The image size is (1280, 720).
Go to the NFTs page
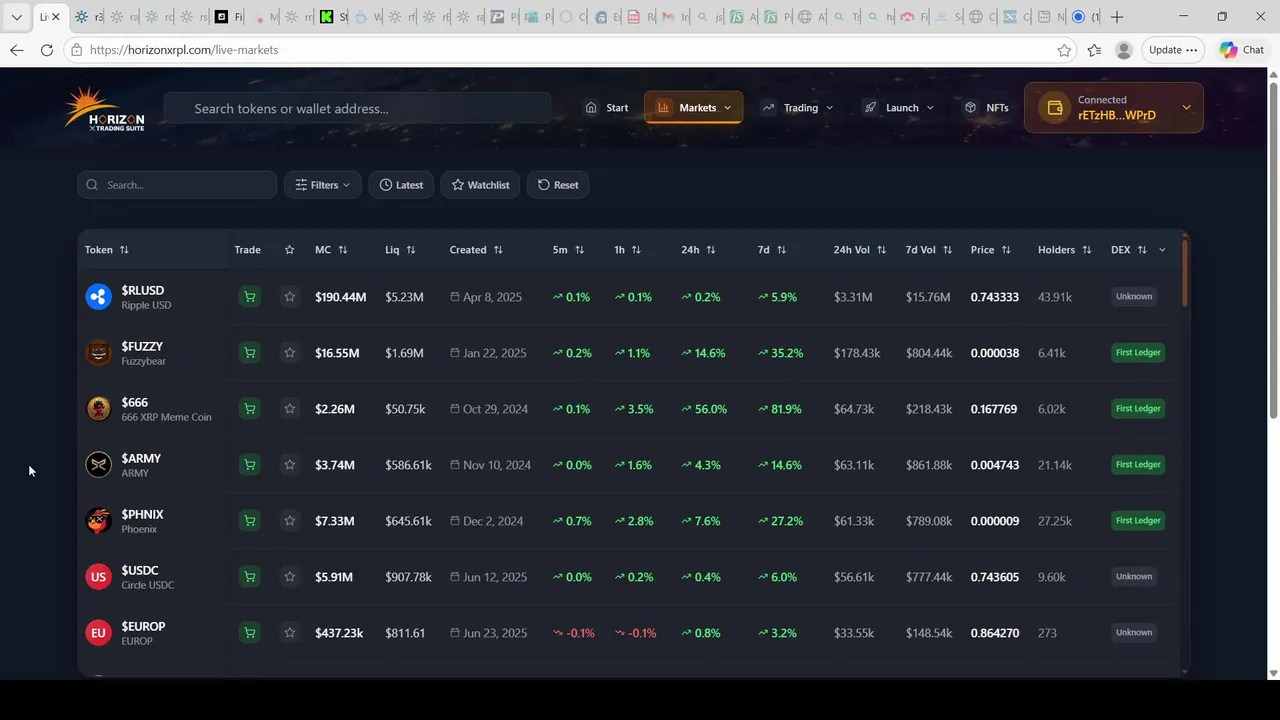pos(986,108)
